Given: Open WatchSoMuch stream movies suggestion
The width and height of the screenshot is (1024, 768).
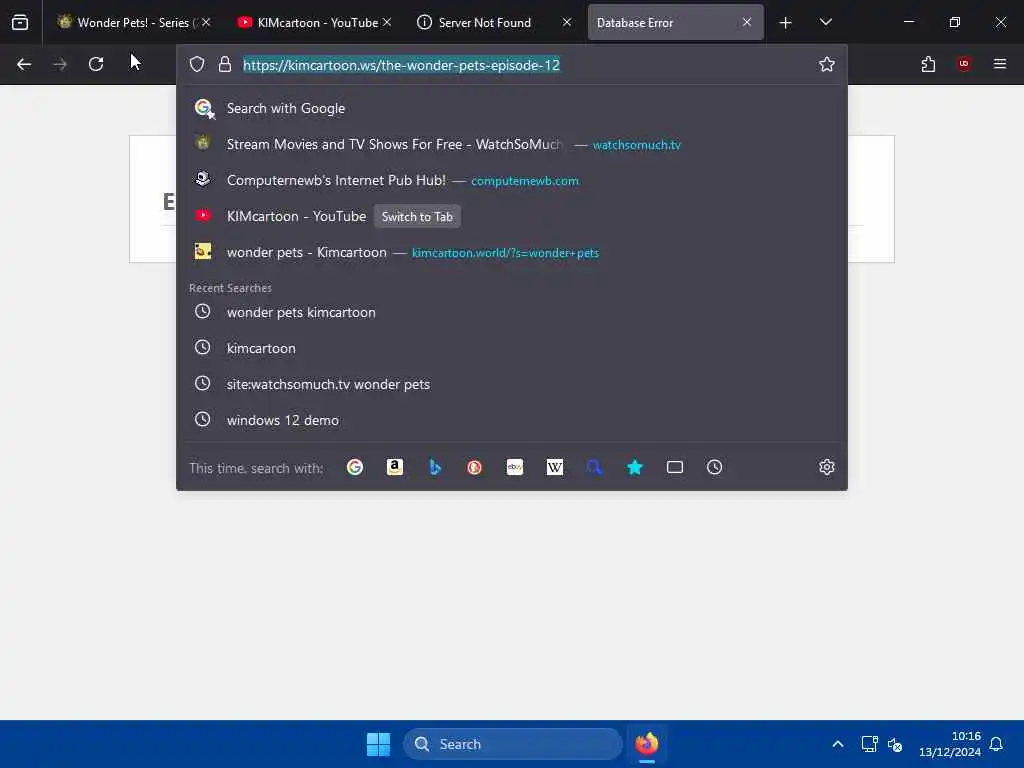Looking at the screenshot, I should click(512, 144).
